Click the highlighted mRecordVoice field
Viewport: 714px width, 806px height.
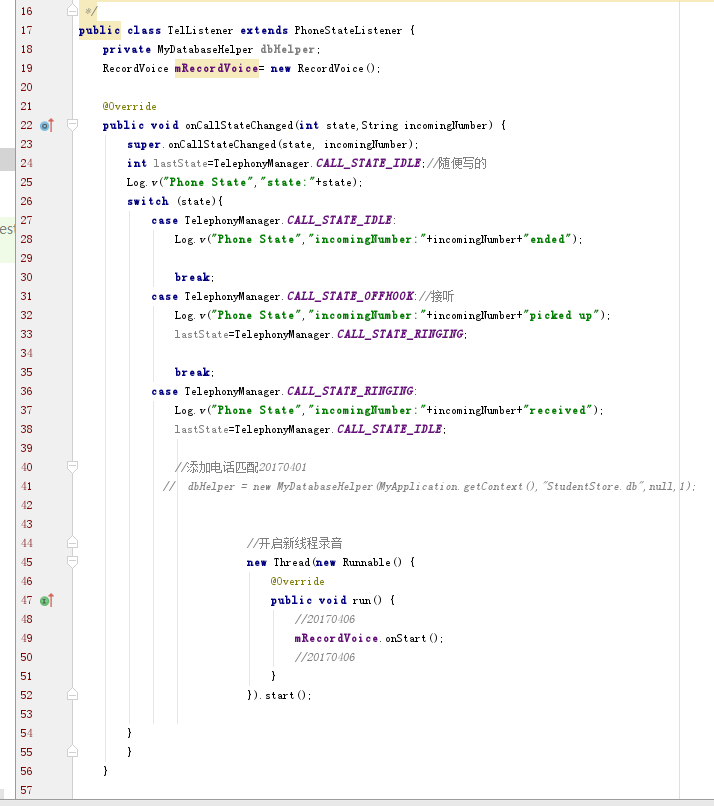(216, 68)
